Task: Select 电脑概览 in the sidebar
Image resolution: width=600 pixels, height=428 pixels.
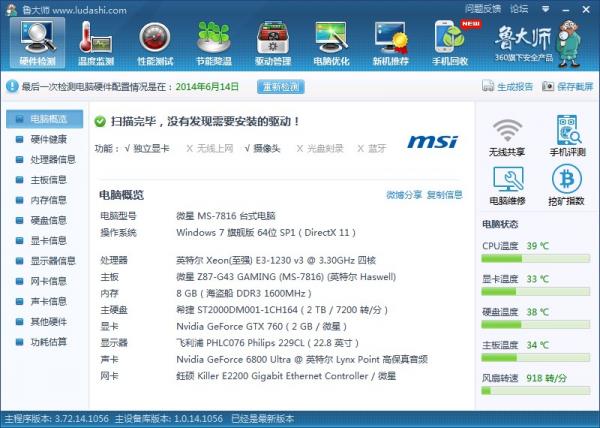Action: coord(44,119)
